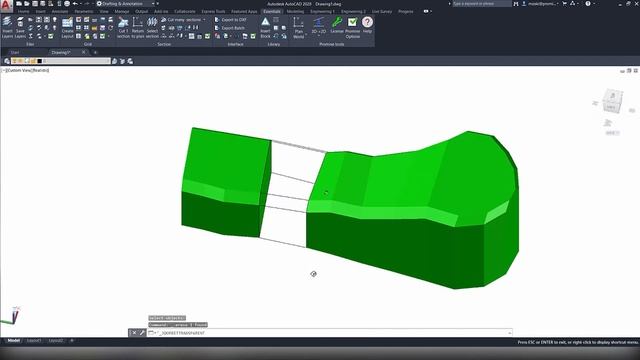Expand the Cut many sections dropdown arrow
This screenshot has width=640, height=360.
[204, 20]
